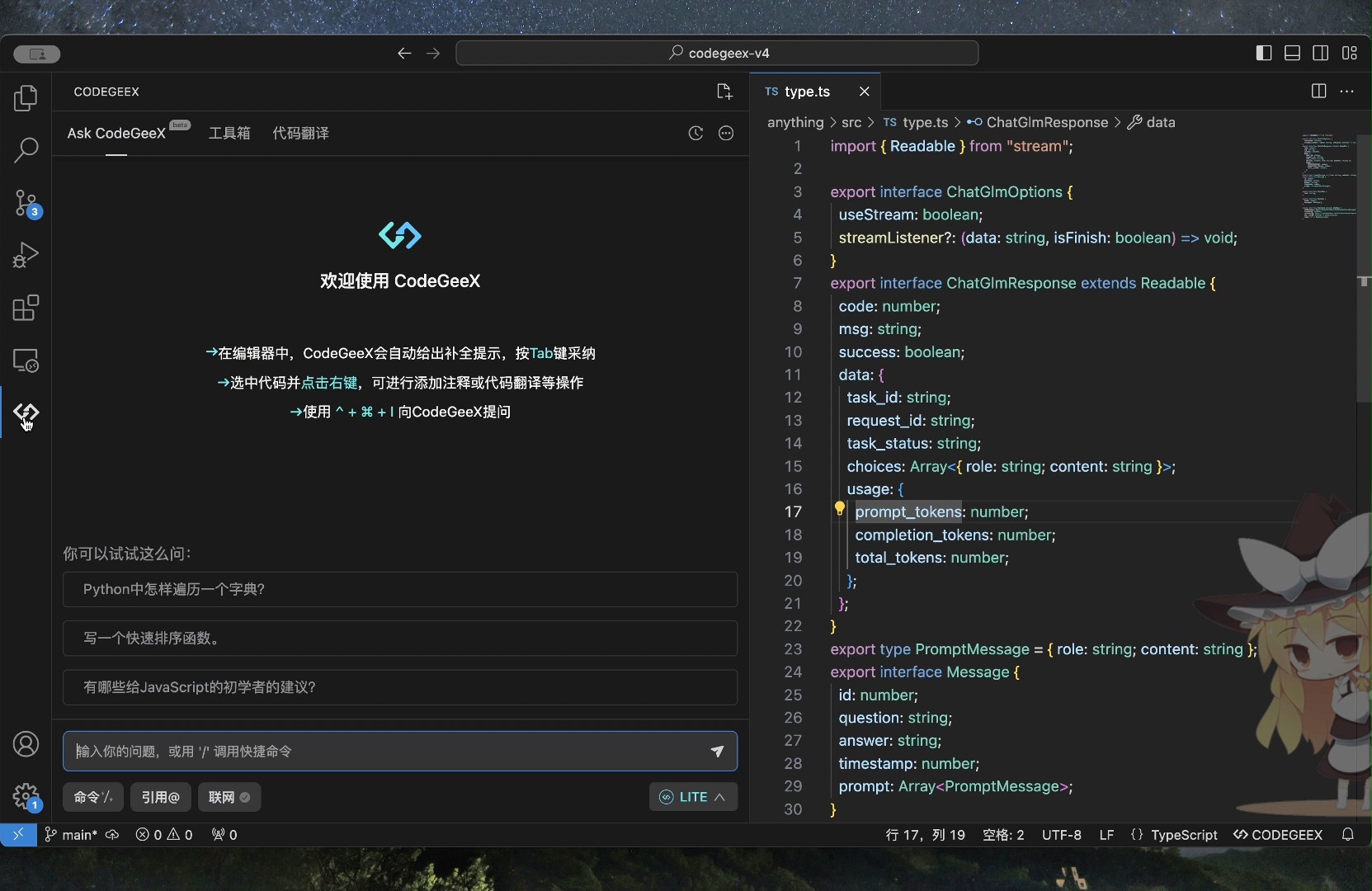Open errors and warnings status item
The image size is (1372, 891).
(x=164, y=835)
